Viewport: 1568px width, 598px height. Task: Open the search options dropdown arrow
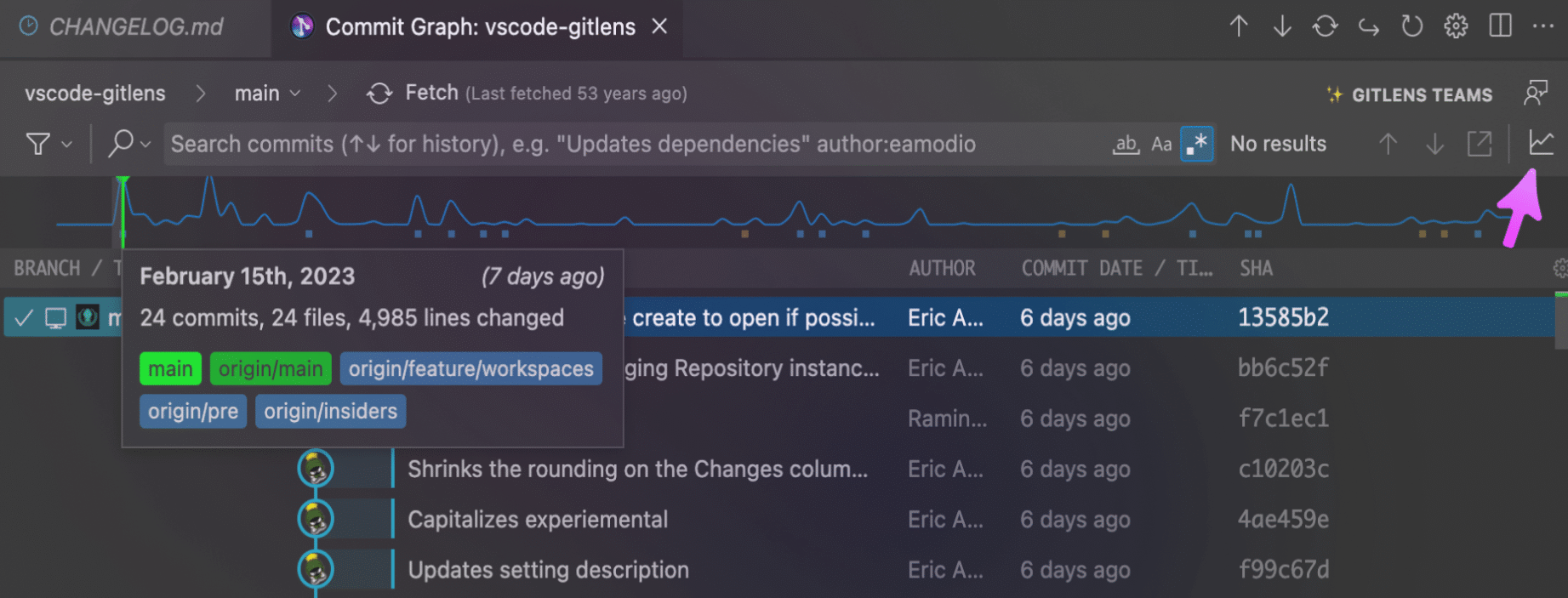(x=145, y=145)
